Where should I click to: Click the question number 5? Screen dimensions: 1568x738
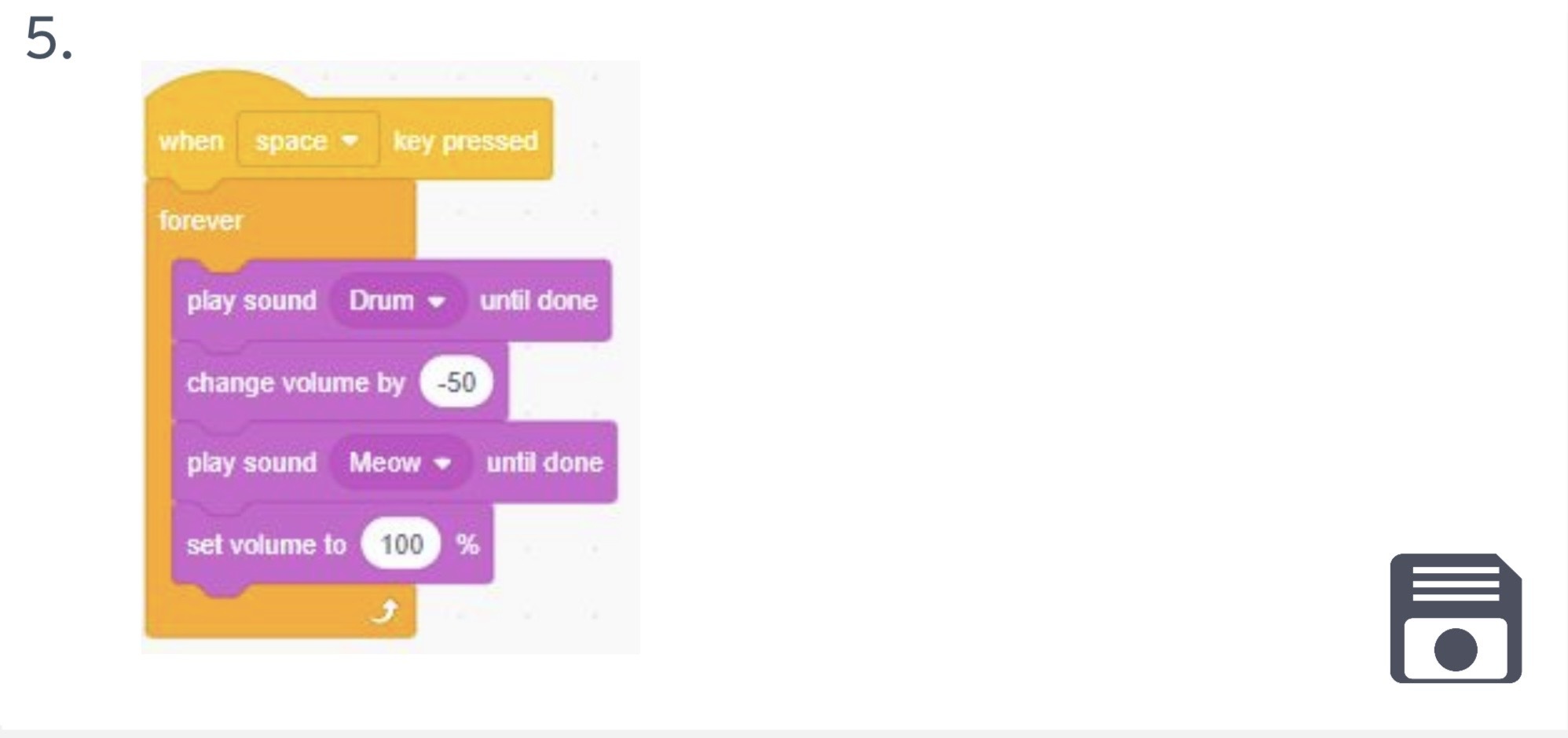(49, 39)
